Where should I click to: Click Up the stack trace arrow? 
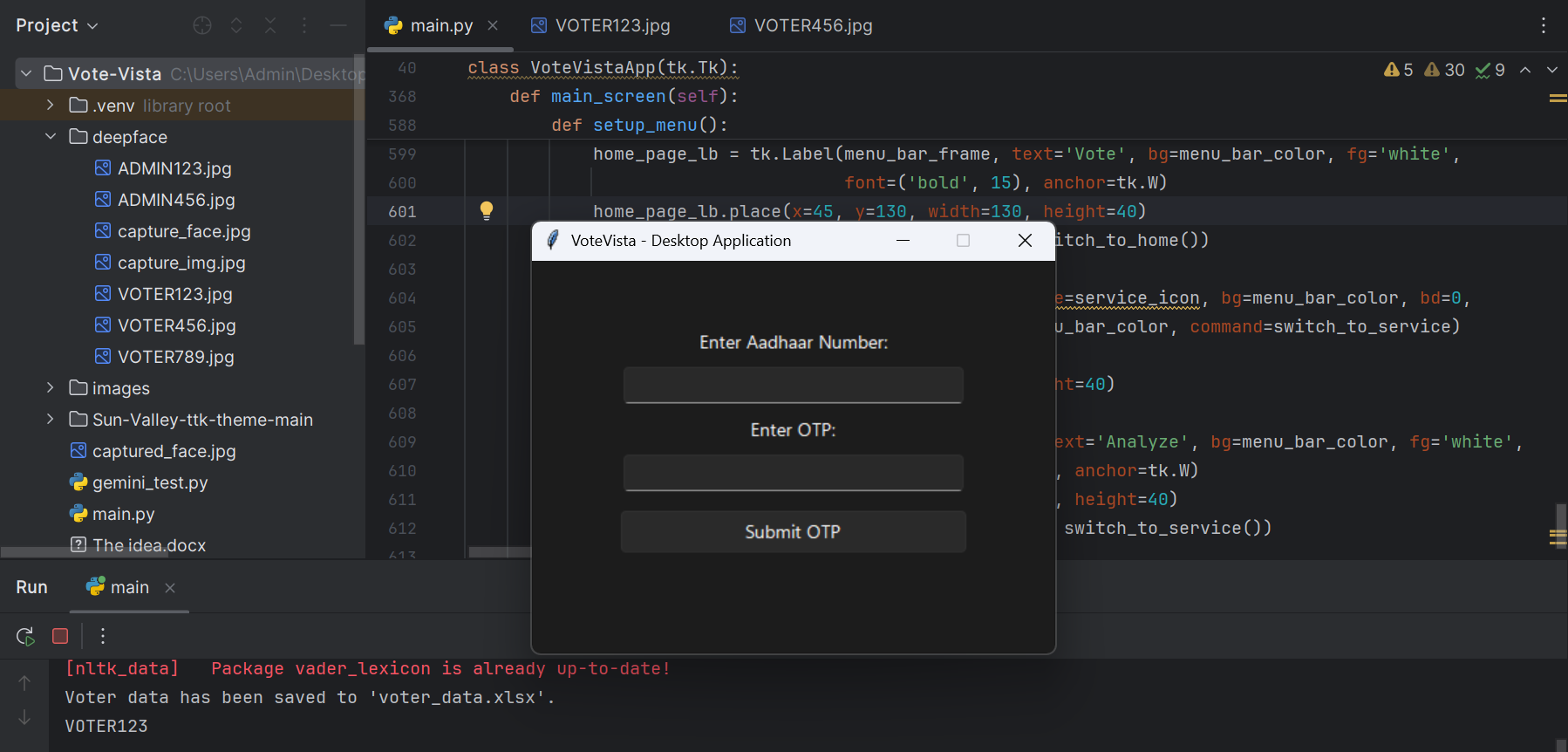pyautogui.click(x=24, y=683)
